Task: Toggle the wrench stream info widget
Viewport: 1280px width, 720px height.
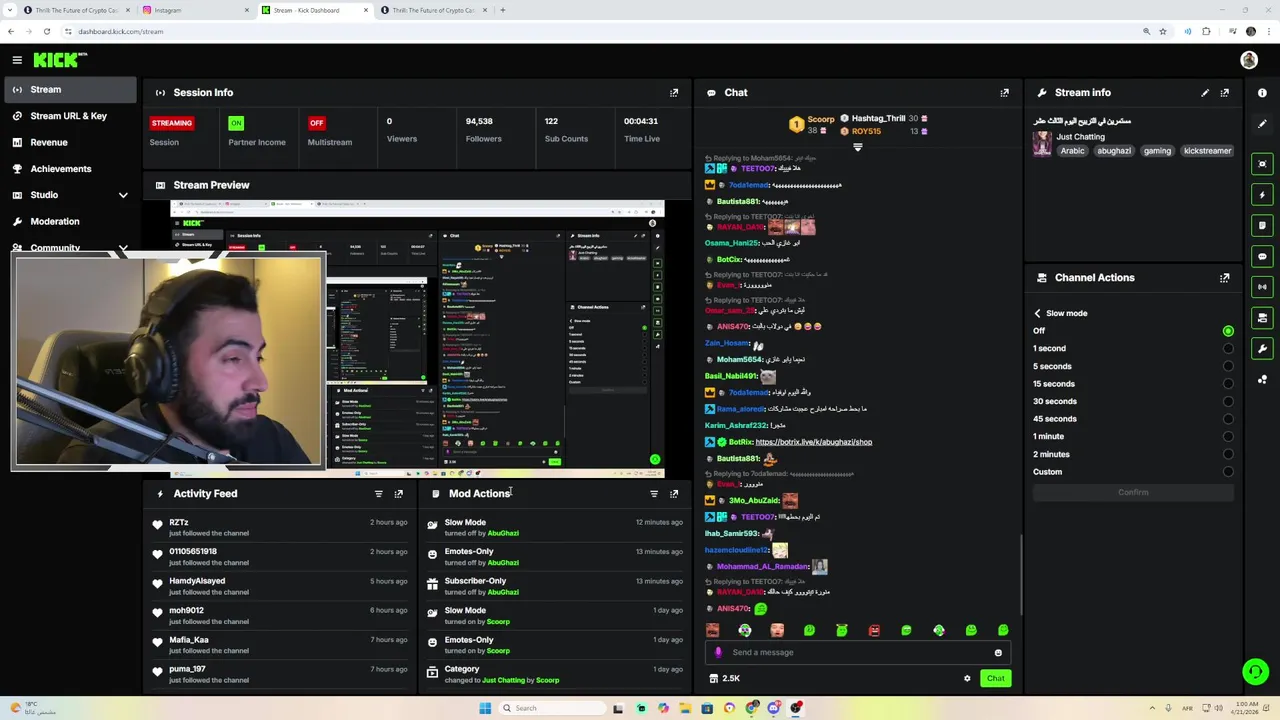Action: (1262, 349)
